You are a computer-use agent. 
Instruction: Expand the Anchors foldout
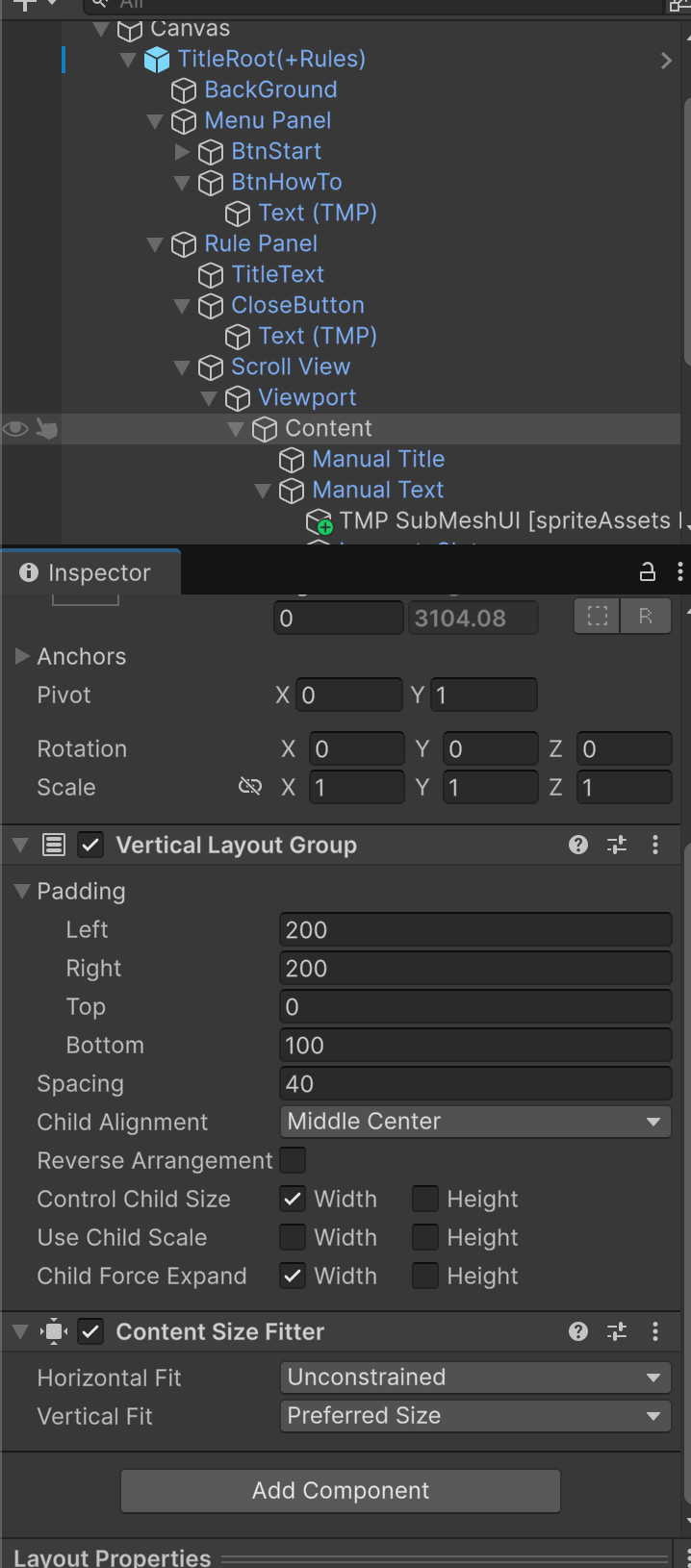click(22, 656)
